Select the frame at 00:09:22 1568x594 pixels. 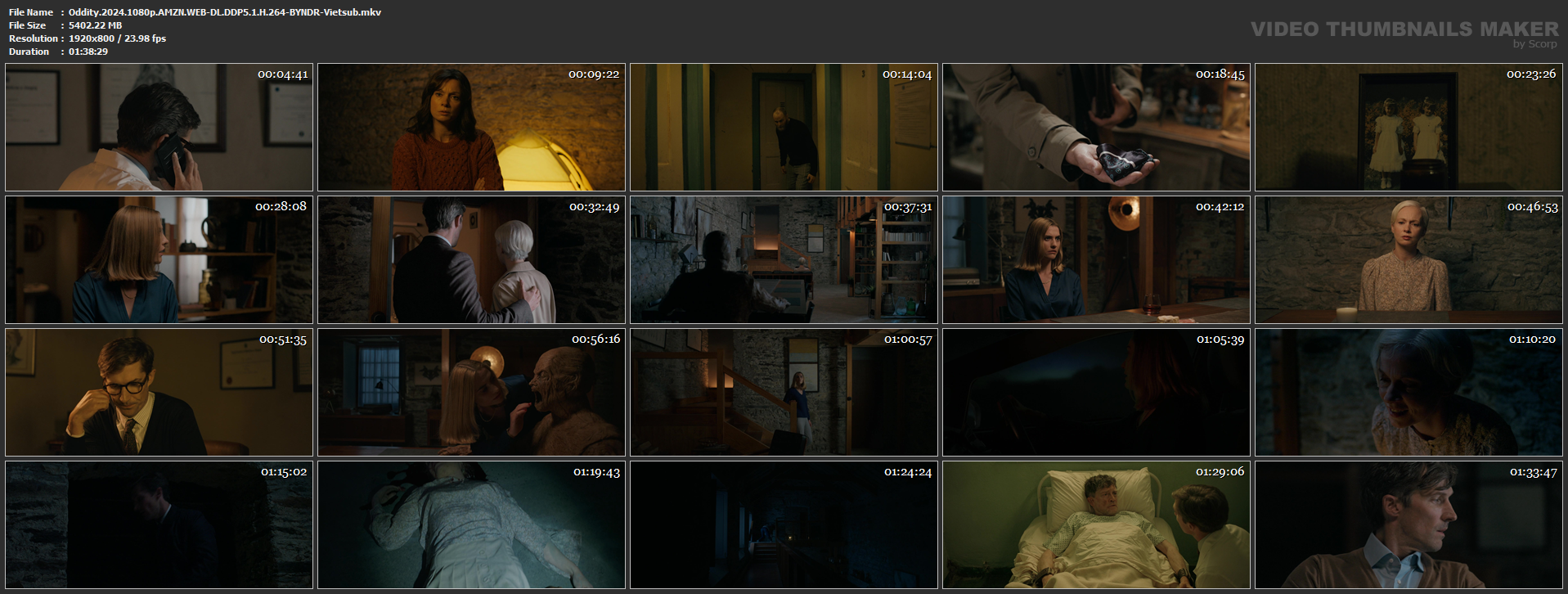point(471,128)
